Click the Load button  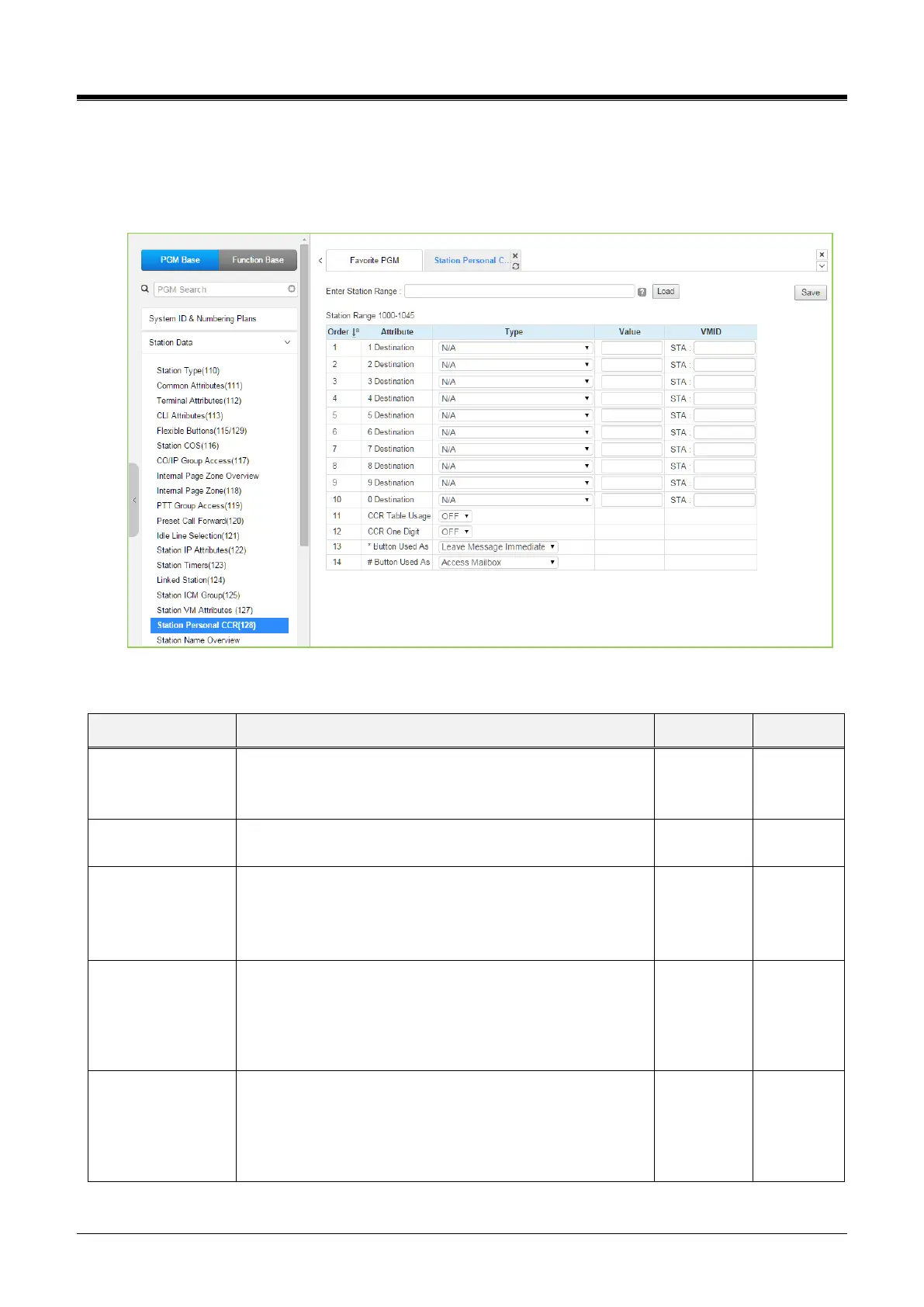tap(666, 292)
